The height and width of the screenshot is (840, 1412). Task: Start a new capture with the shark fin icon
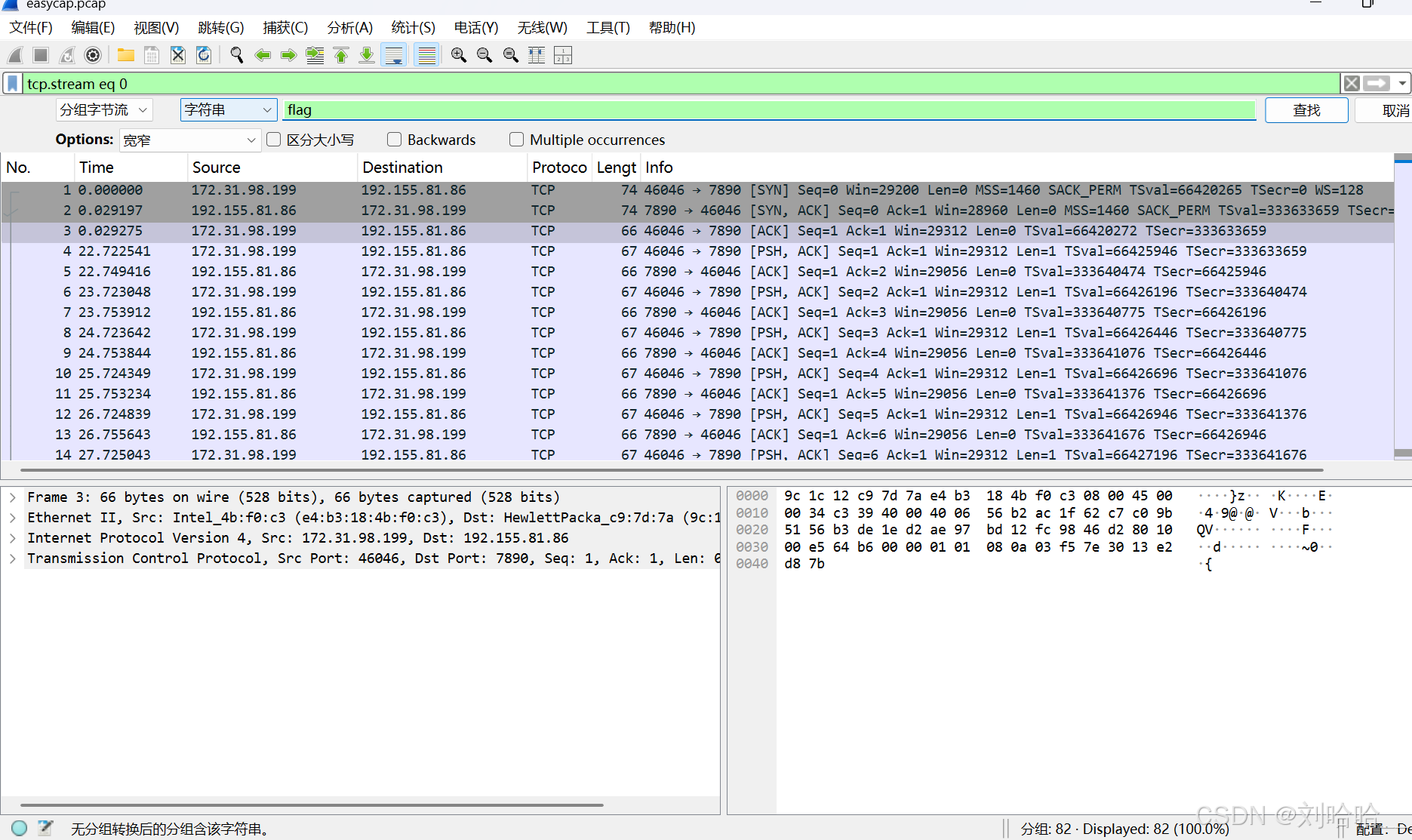point(14,54)
